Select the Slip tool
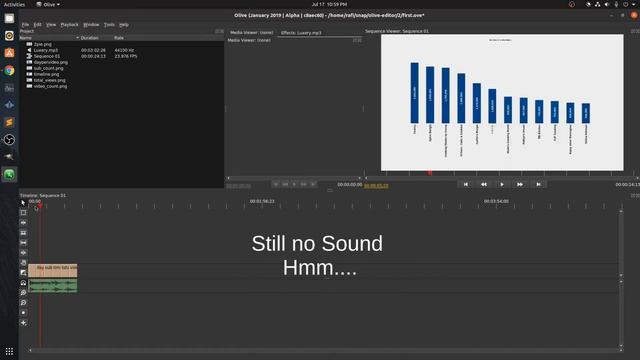 (x=23, y=243)
